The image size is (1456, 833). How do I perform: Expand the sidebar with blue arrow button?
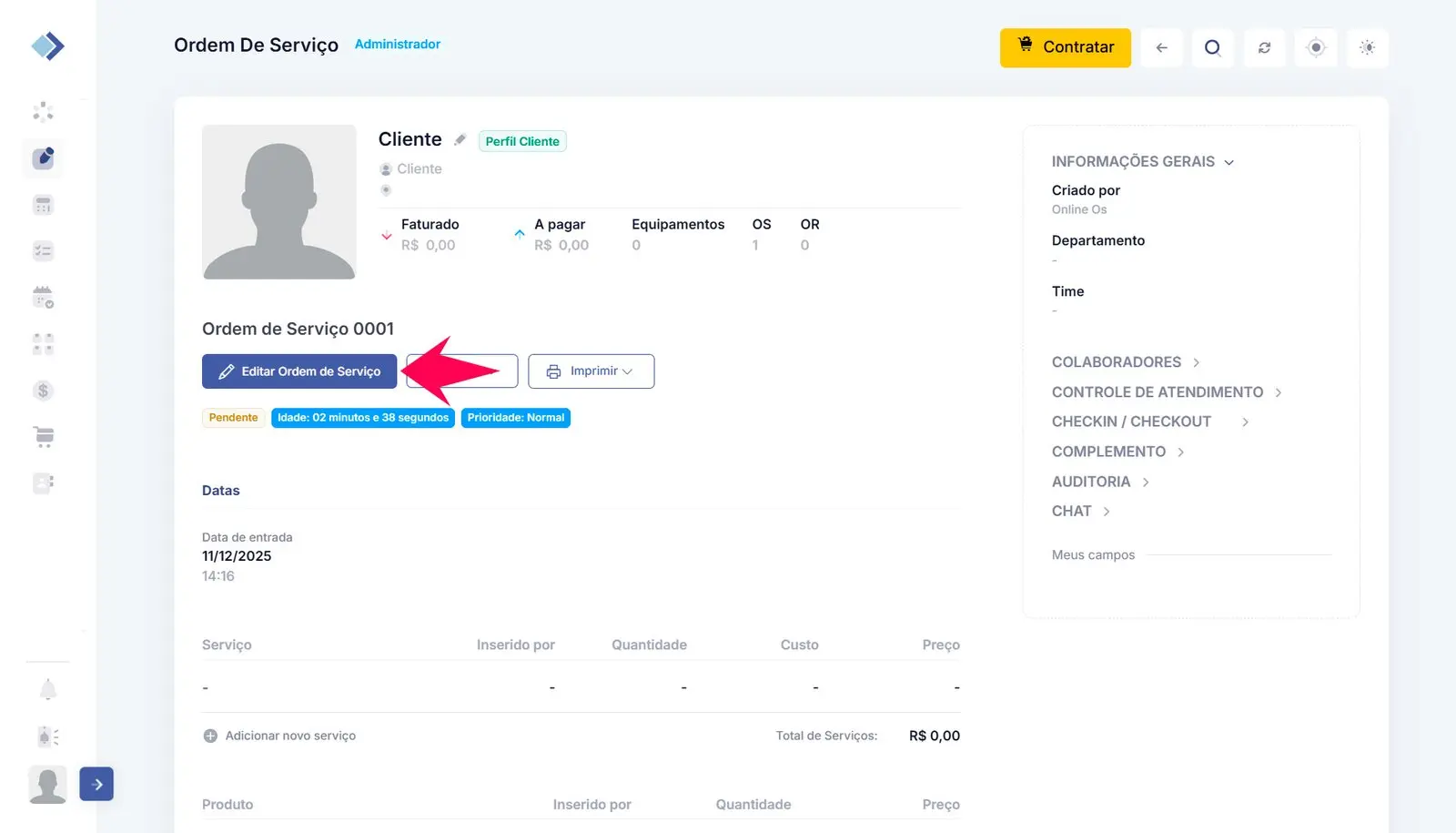[96, 784]
